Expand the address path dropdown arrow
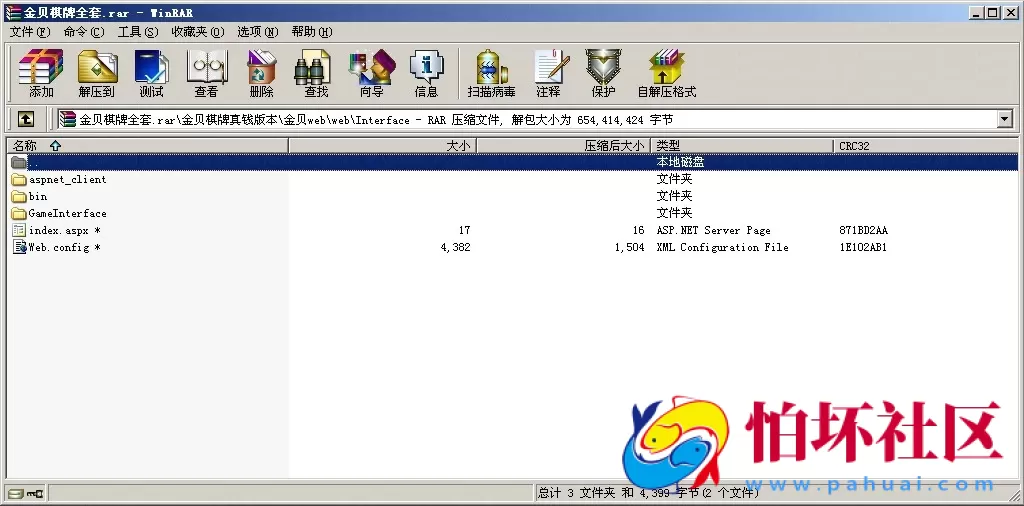 click(x=1004, y=119)
